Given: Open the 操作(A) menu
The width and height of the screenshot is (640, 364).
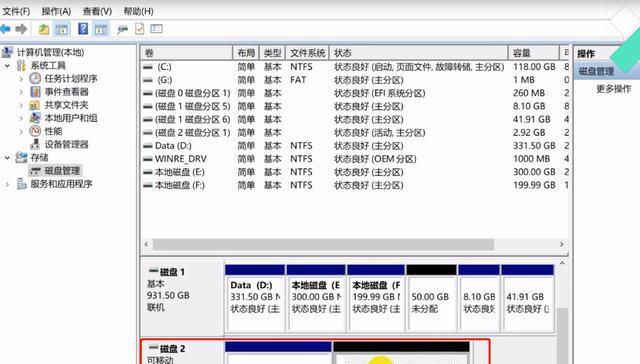Looking at the screenshot, I should 56,11.
